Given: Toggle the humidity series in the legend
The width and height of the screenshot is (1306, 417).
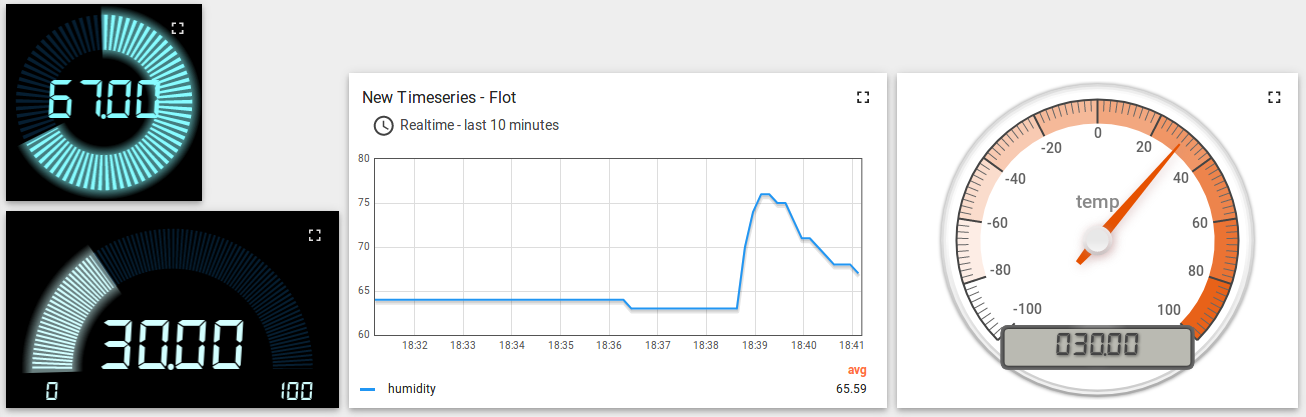Looking at the screenshot, I should pos(411,389).
